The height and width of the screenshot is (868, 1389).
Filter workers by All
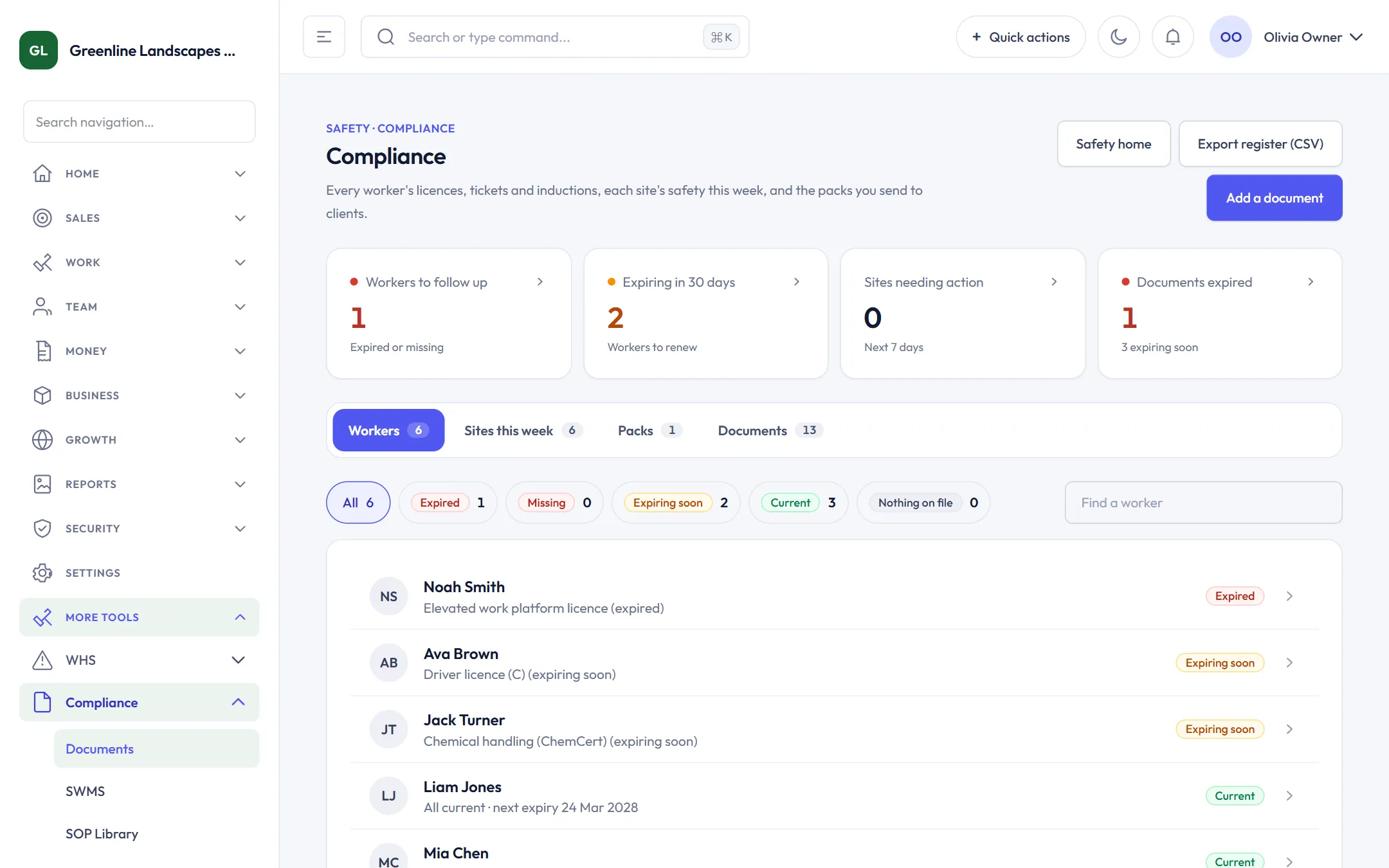358,502
